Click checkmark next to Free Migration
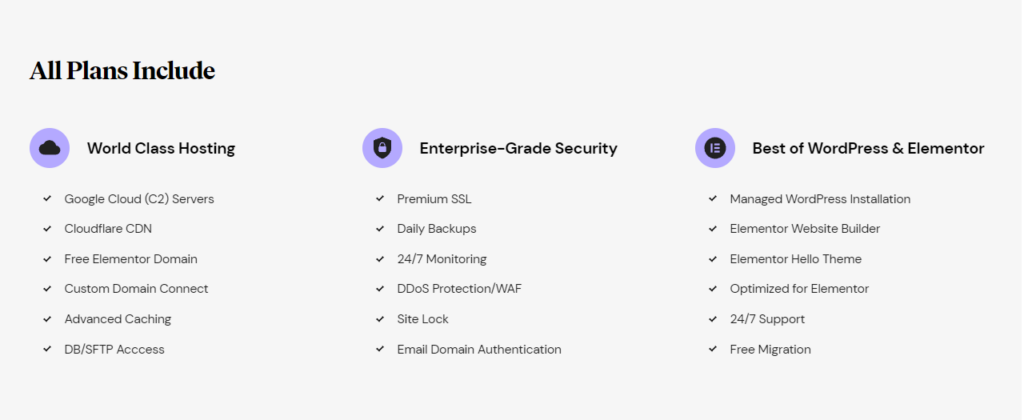 713,349
